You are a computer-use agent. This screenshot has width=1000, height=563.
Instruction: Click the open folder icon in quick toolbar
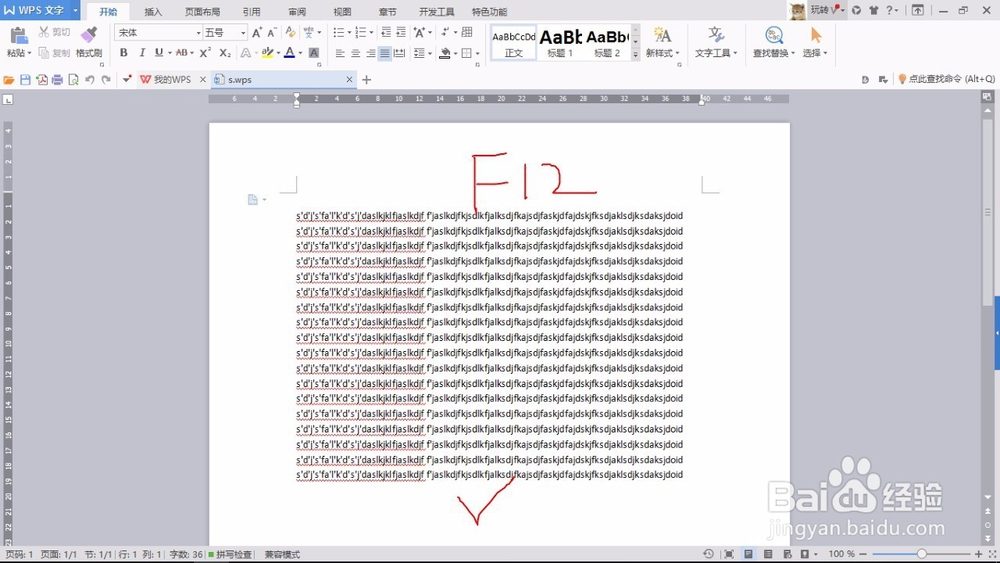click(9, 80)
